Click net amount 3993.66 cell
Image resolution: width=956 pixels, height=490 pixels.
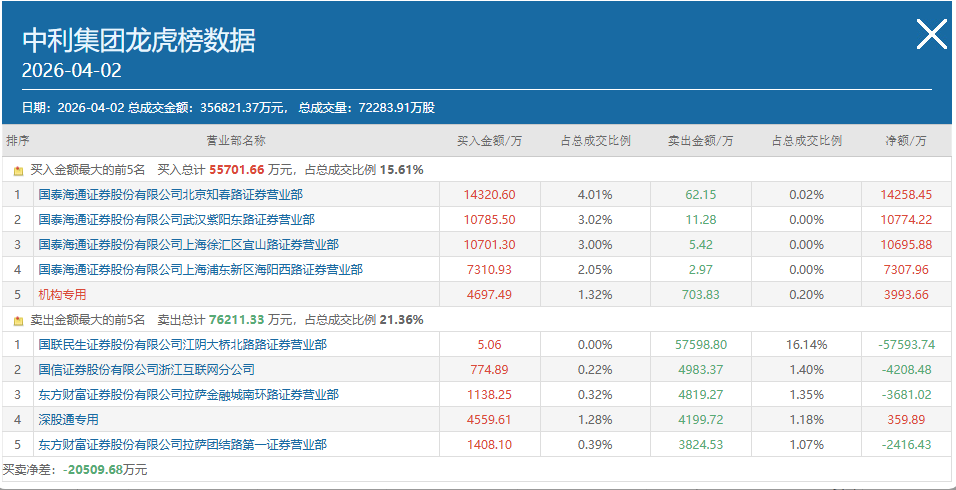(906, 295)
